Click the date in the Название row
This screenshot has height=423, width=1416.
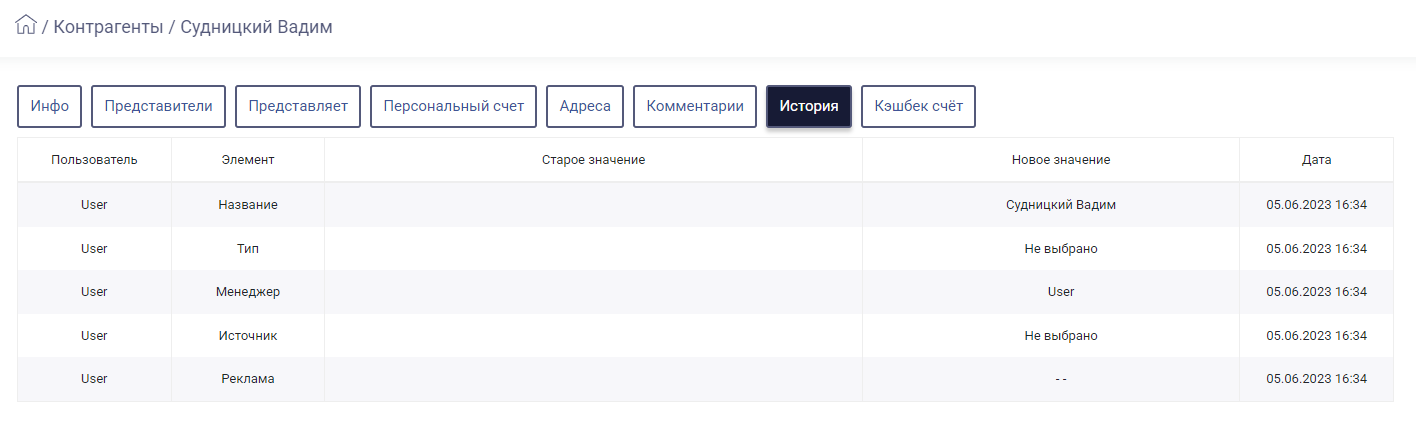pos(1316,205)
